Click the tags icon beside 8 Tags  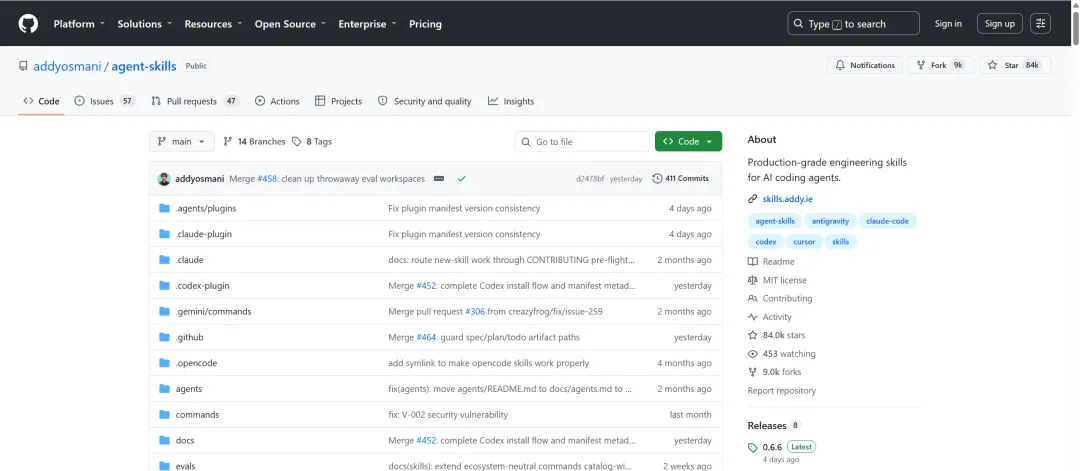coord(296,142)
